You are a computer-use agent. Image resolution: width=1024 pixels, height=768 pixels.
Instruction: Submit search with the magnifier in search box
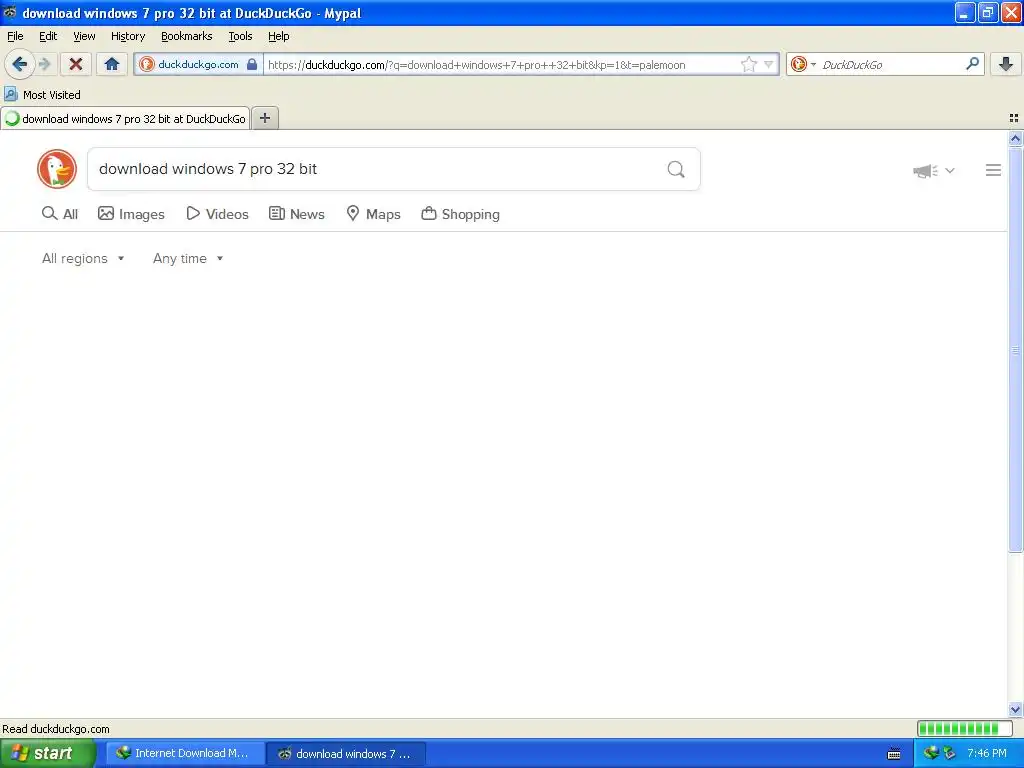click(x=676, y=170)
